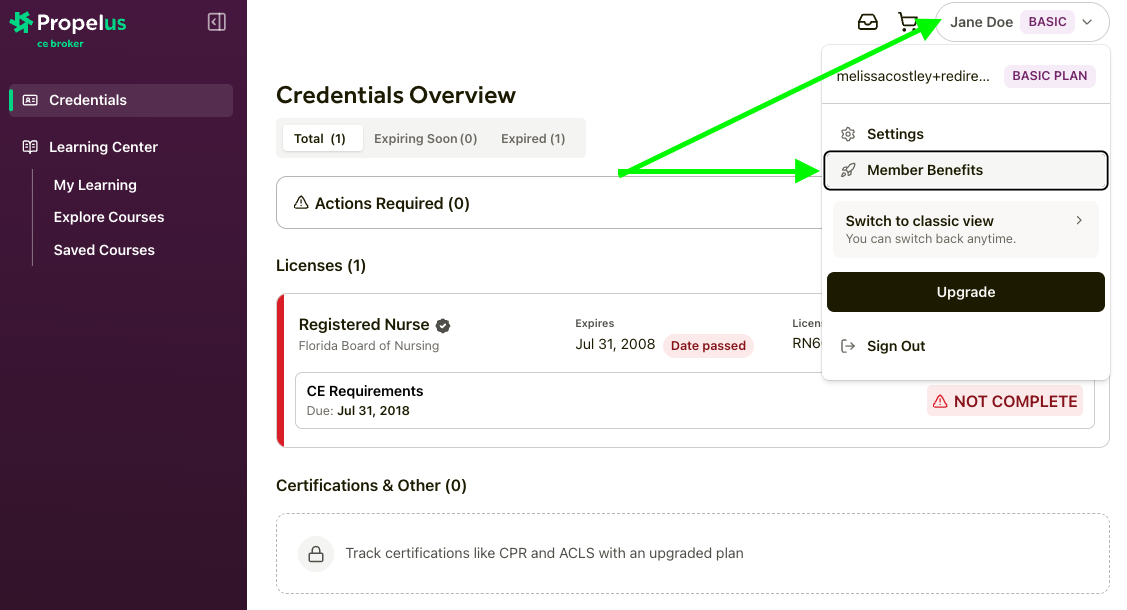The image size is (1127, 610).
Task: Switch to the Expiring Soon tab
Action: 425,139
